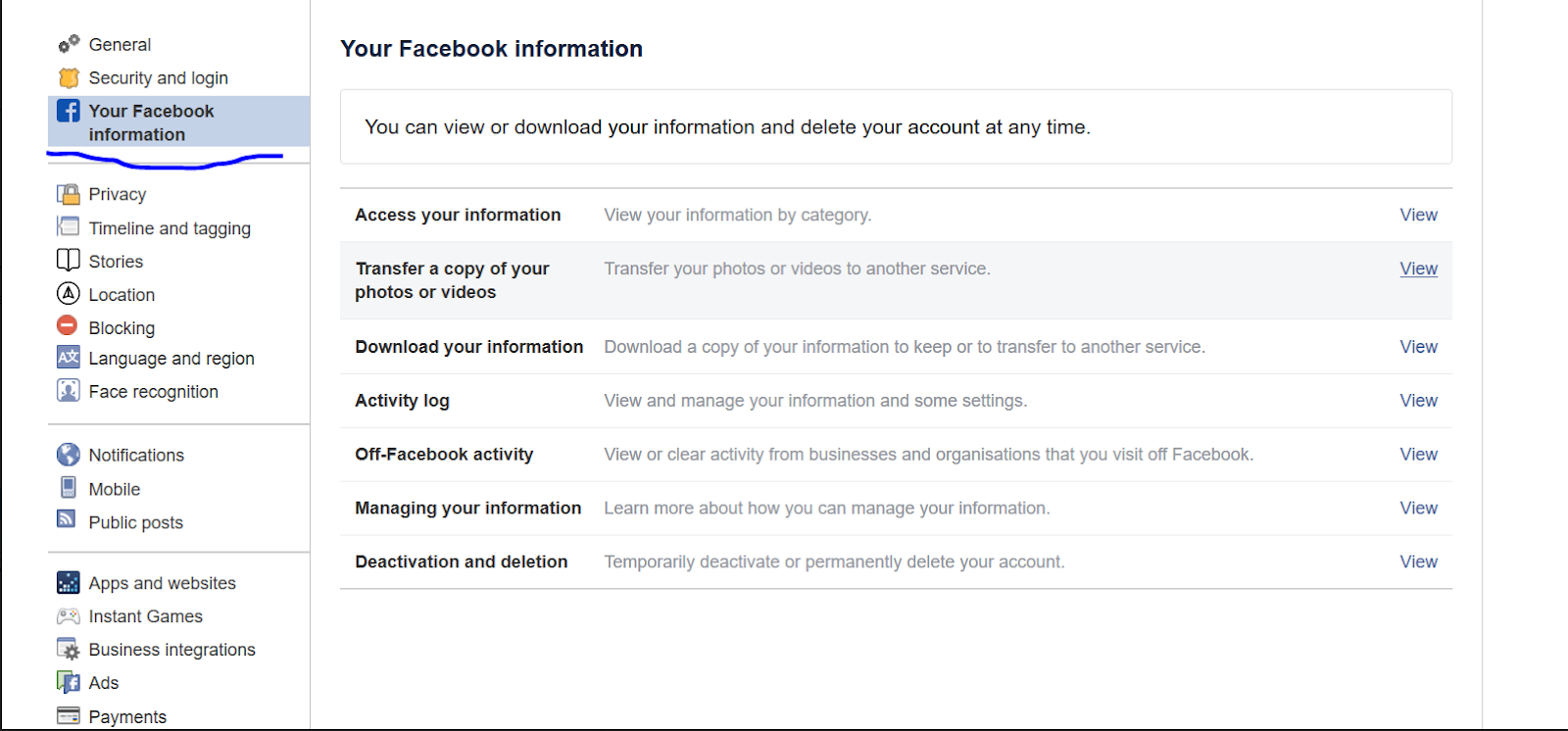The height and width of the screenshot is (731, 1568).
Task: Click the Privacy padlock icon
Action: 69,194
